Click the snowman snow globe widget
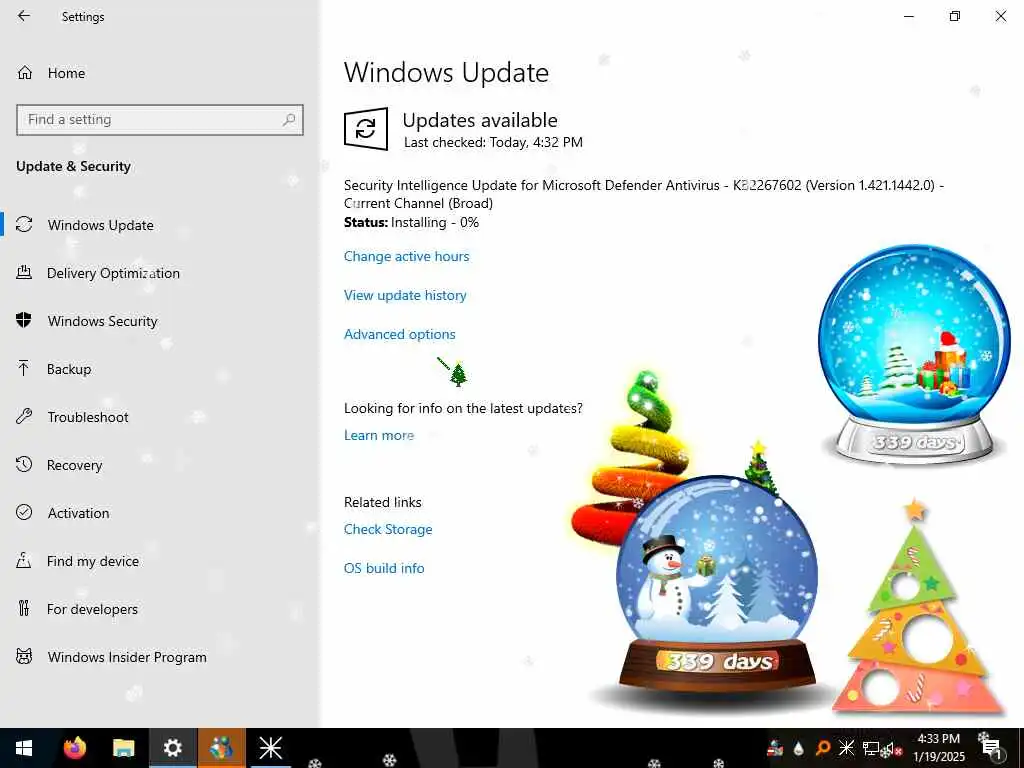Viewport: 1024px width, 768px height. coord(717,584)
